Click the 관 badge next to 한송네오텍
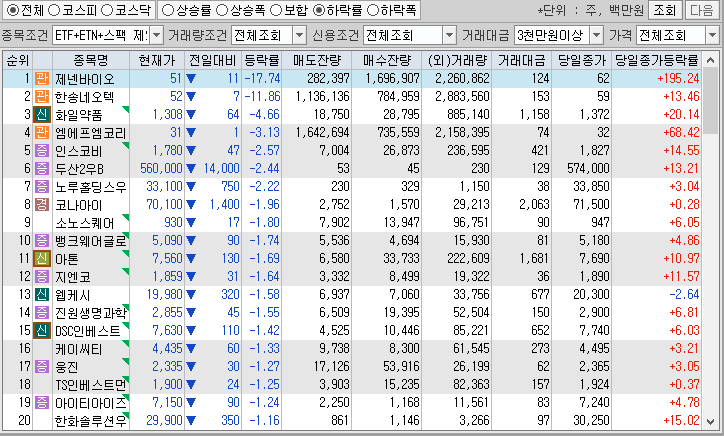The image size is (724, 436). (42, 97)
